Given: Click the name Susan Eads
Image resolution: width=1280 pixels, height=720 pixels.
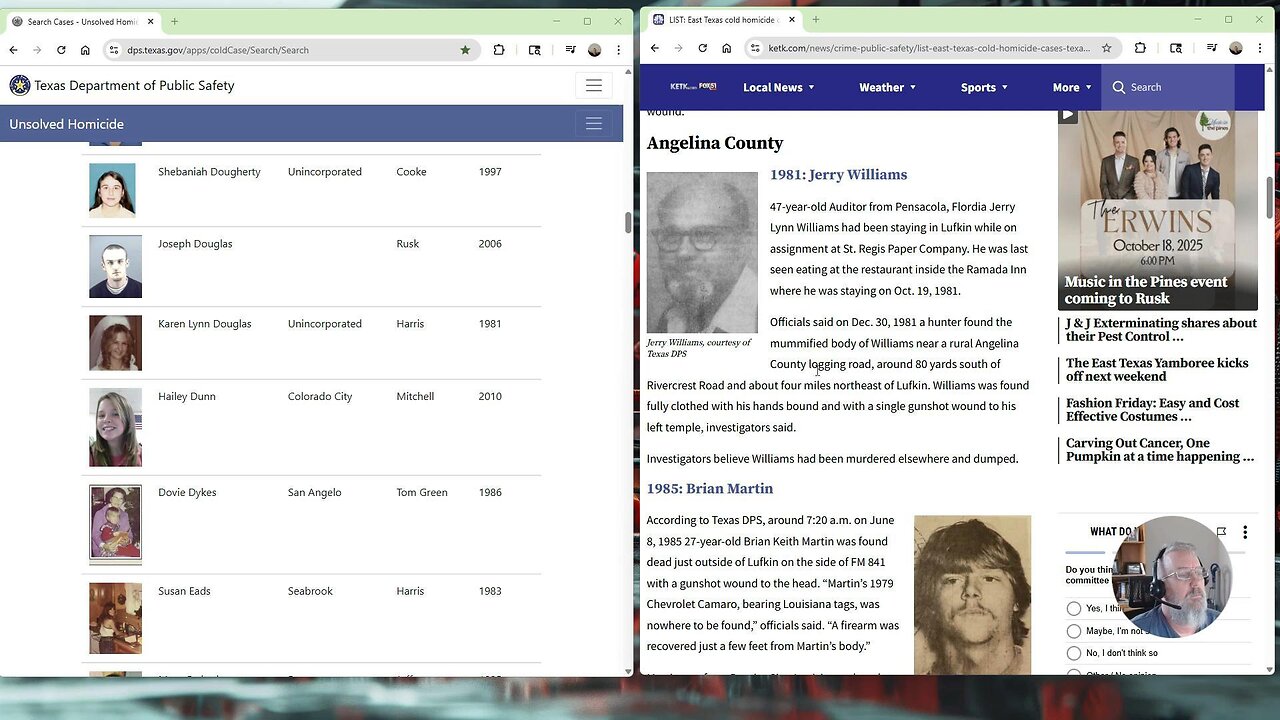Looking at the screenshot, I should tap(184, 591).
